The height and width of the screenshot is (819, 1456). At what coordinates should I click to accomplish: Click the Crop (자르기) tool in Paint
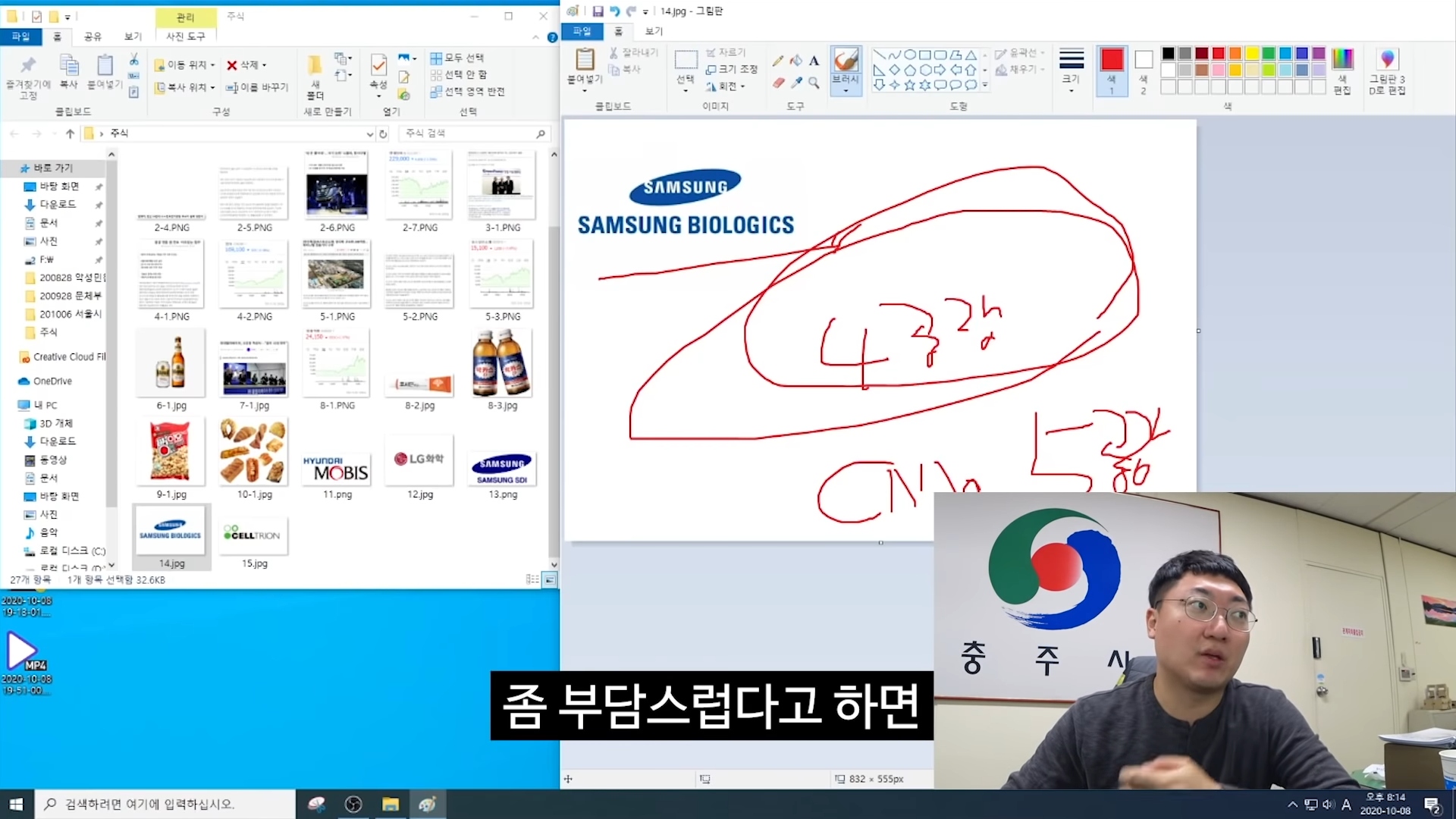tap(726, 52)
